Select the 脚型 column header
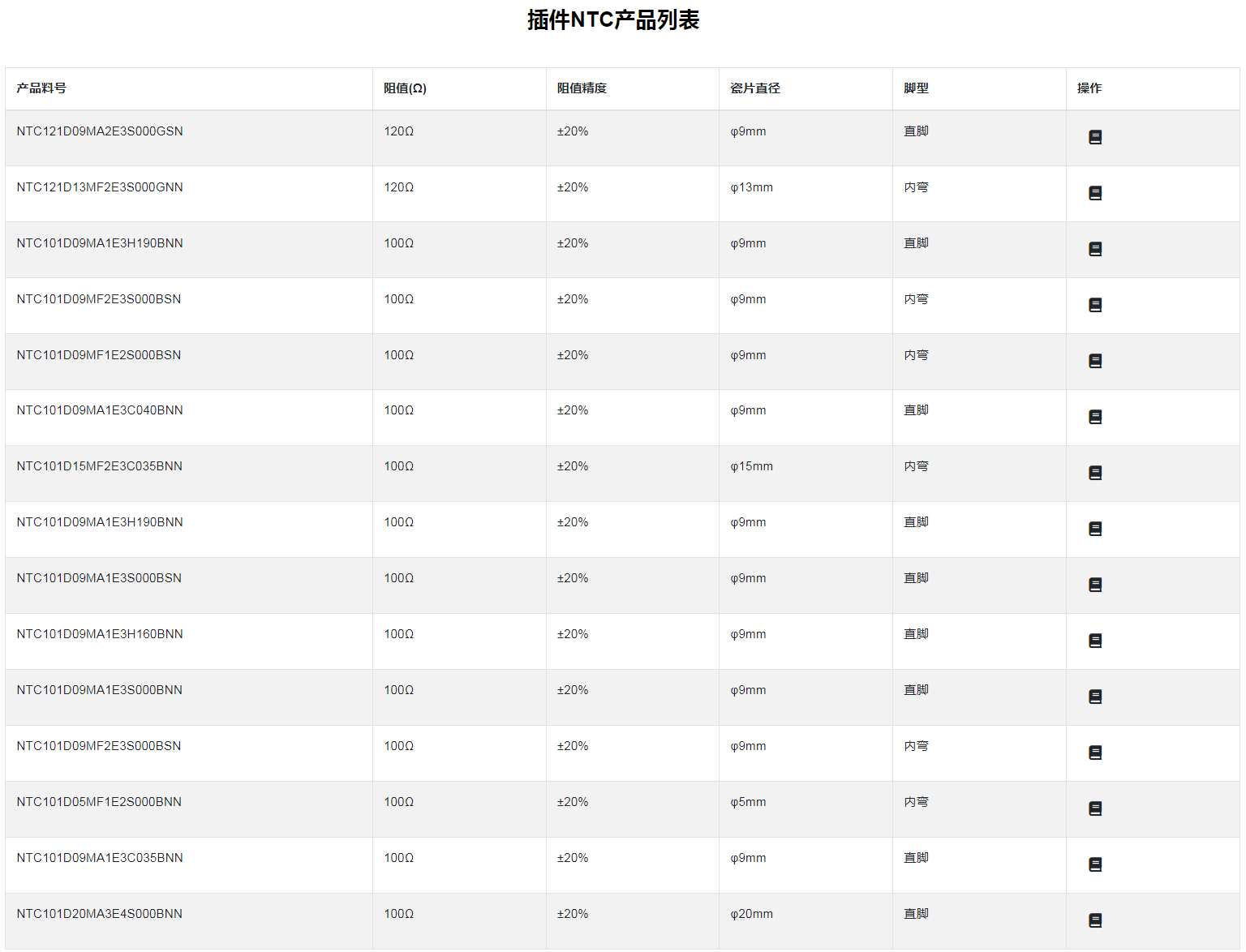 (916, 88)
